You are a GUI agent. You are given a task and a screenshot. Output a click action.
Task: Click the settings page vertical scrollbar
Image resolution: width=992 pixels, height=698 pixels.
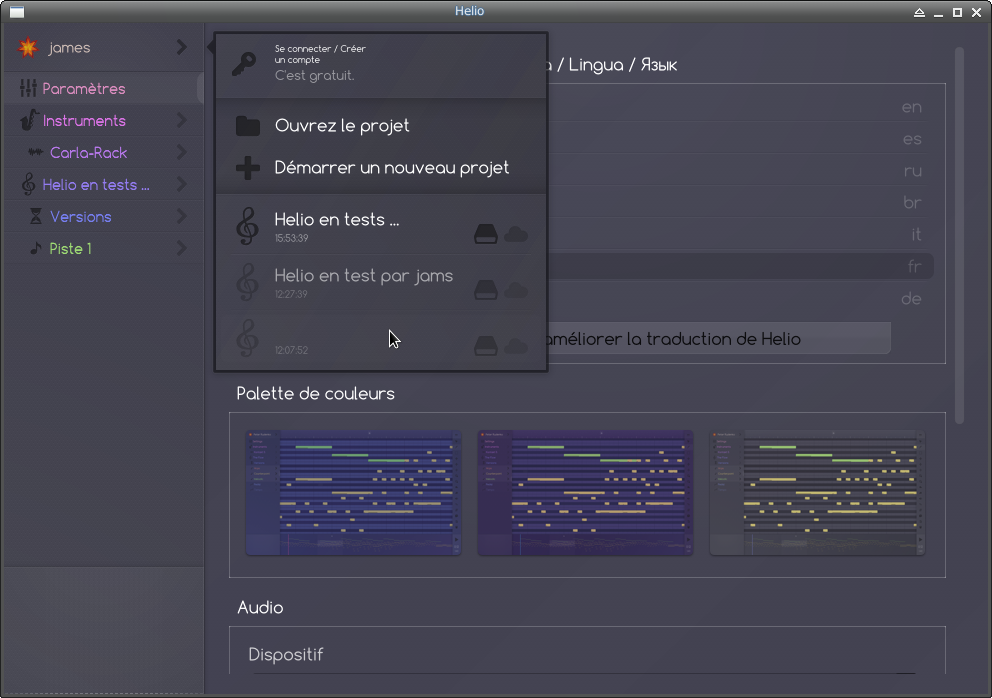pyautogui.click(x=959, y=235)
